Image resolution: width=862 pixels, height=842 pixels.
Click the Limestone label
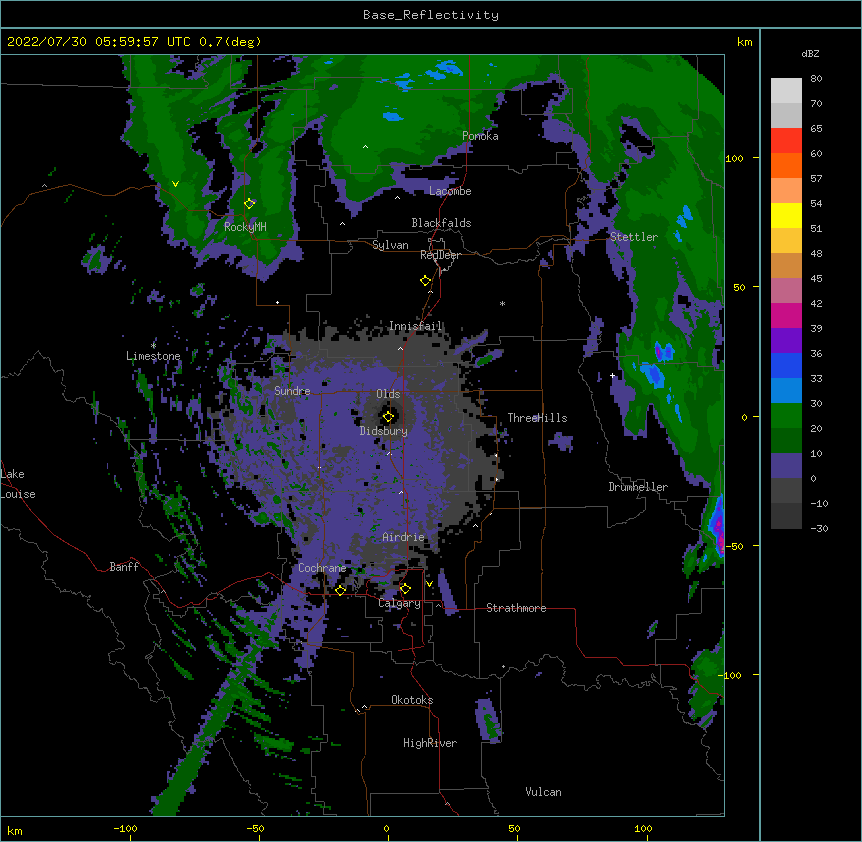pos(153,356)
